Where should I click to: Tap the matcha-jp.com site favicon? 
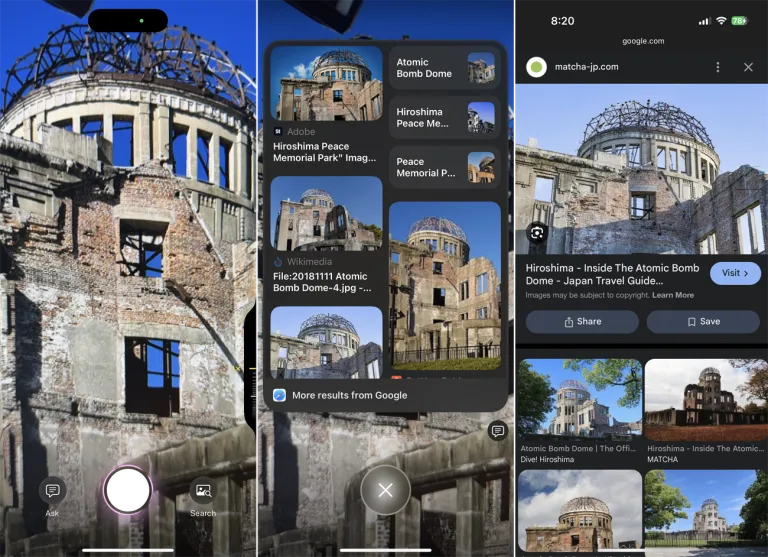(x=536, y=67)
